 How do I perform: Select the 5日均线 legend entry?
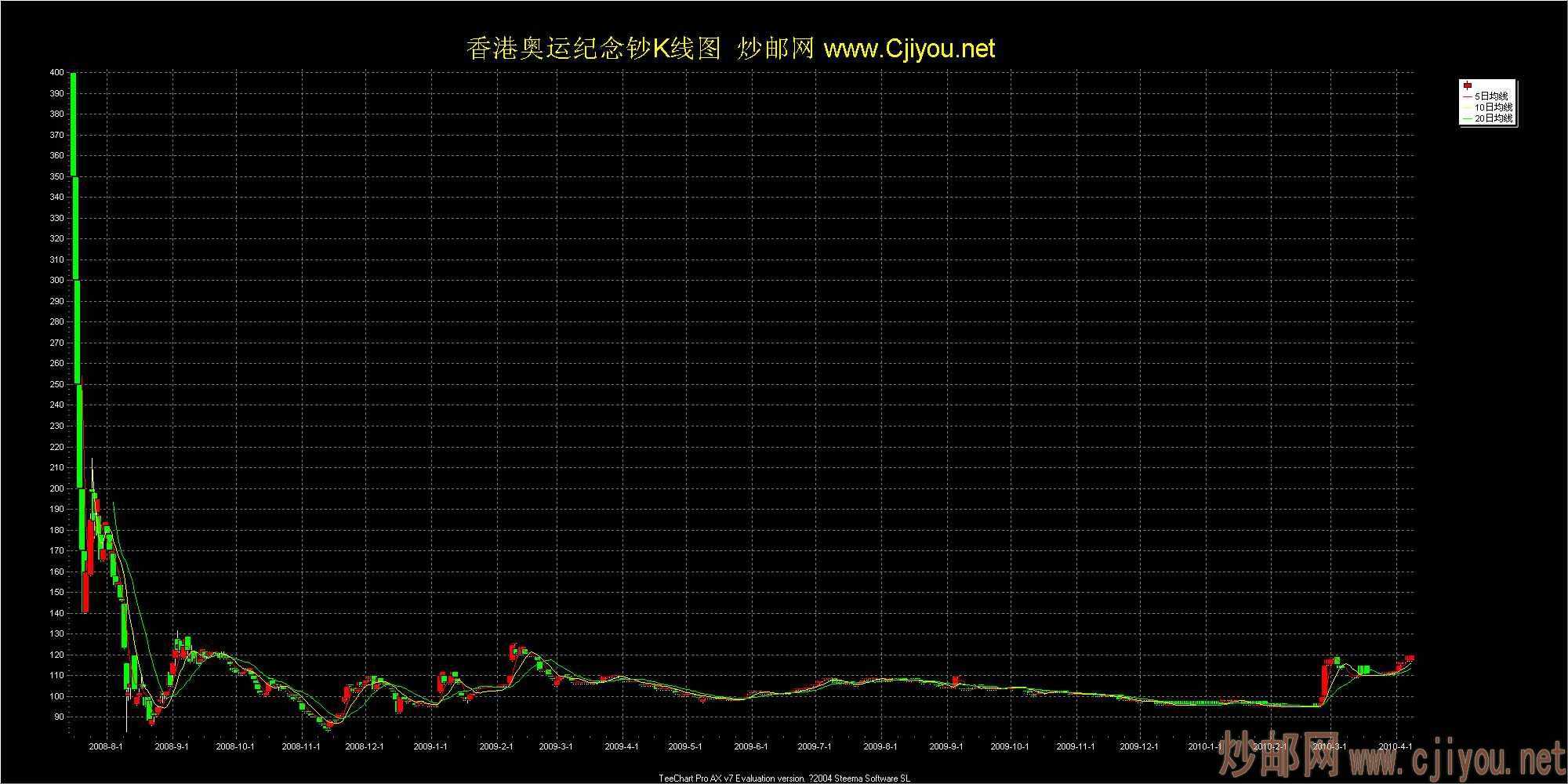click(x=1493, y=96)
